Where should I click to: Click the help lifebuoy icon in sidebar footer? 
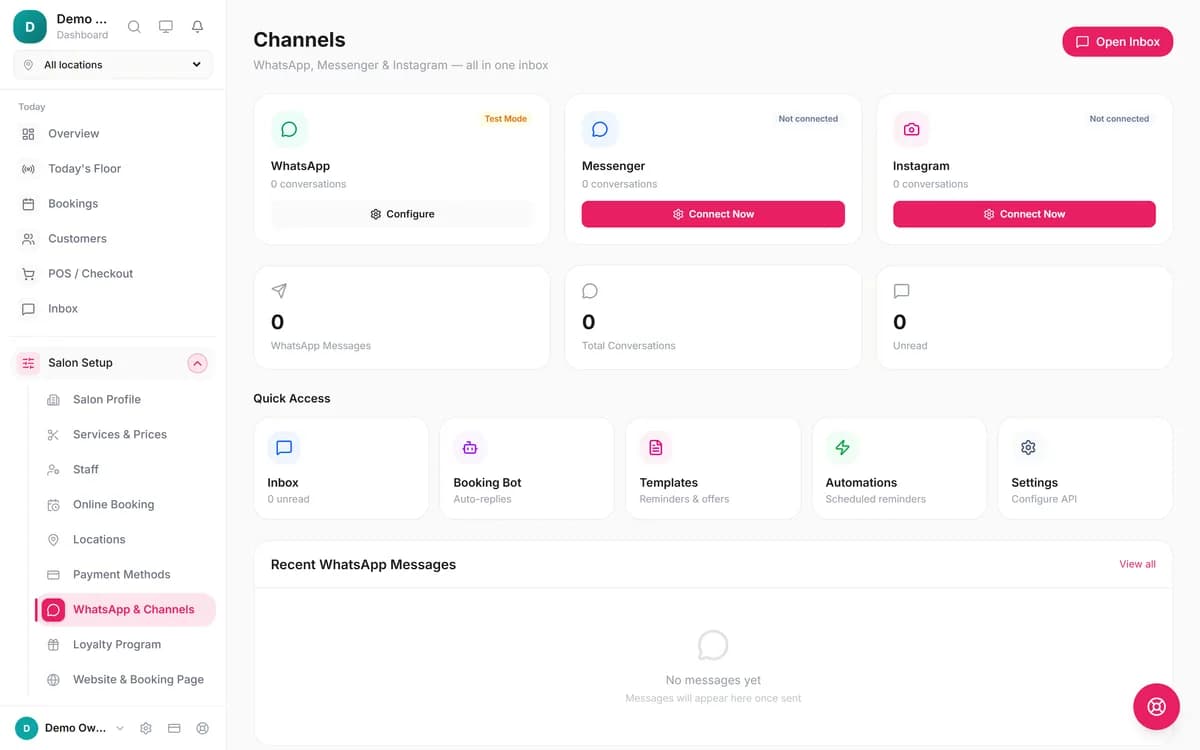[203, 729]
